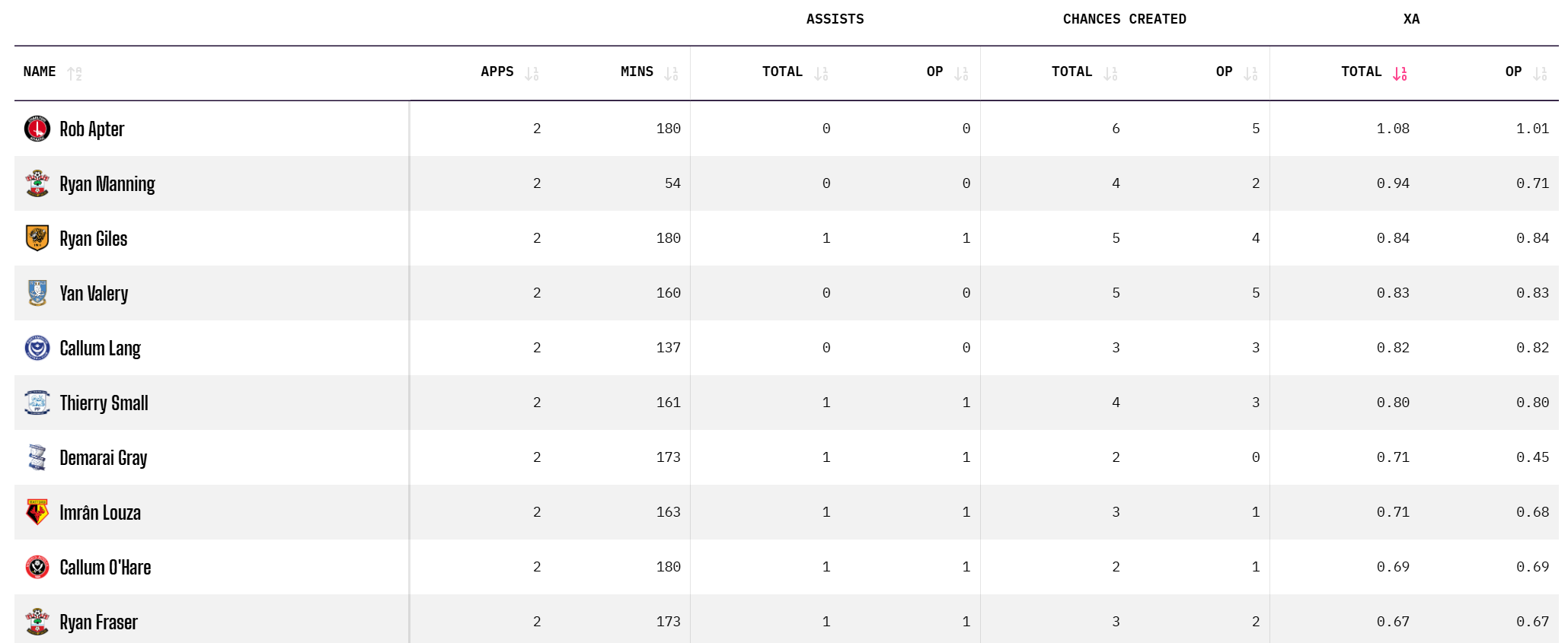1568x643 pixels.
Task: Click the APPS column sort icon
Action: [x=532, y=74]
